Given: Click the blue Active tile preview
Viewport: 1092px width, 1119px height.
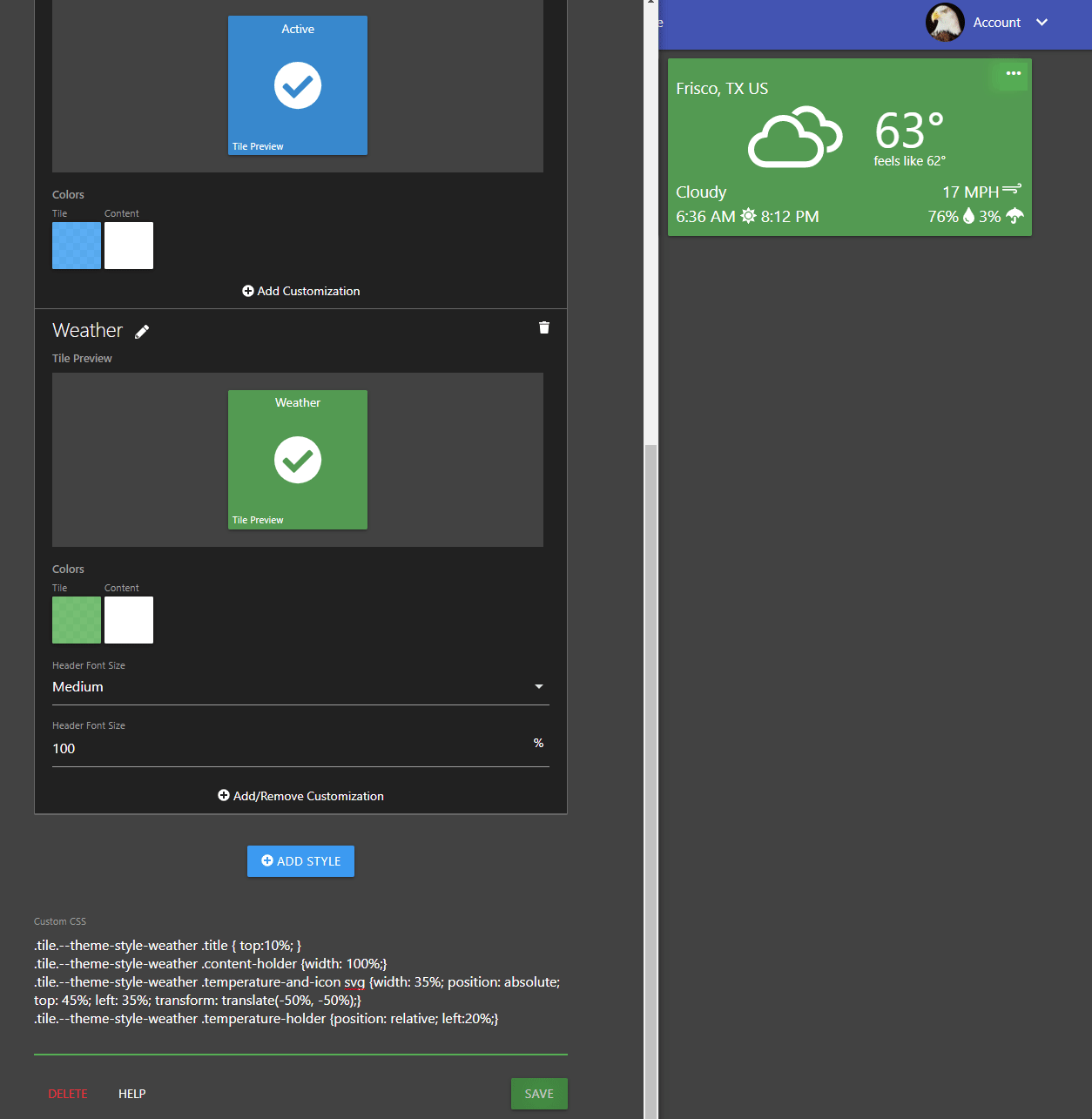Looking at the screenshot, I should tap(298, 85).
